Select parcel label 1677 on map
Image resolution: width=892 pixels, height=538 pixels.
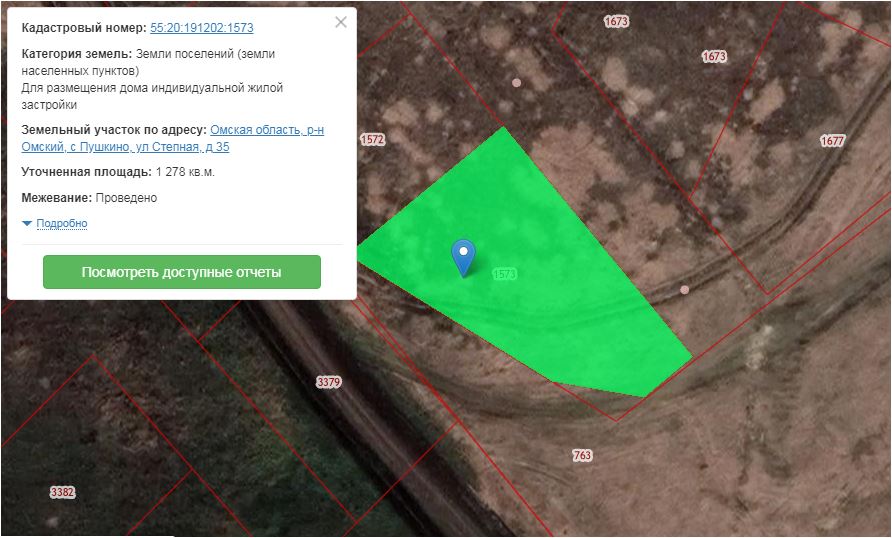[832, 140]
